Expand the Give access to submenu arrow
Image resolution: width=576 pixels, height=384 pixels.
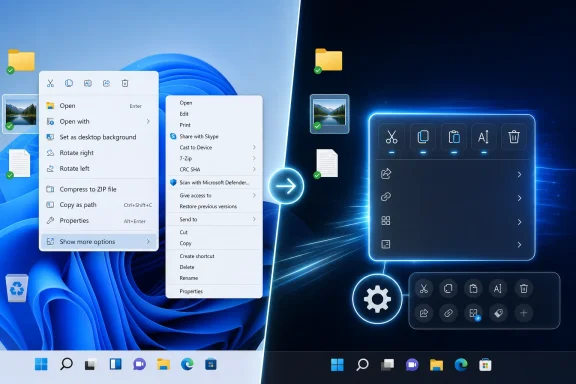point(254,195)
